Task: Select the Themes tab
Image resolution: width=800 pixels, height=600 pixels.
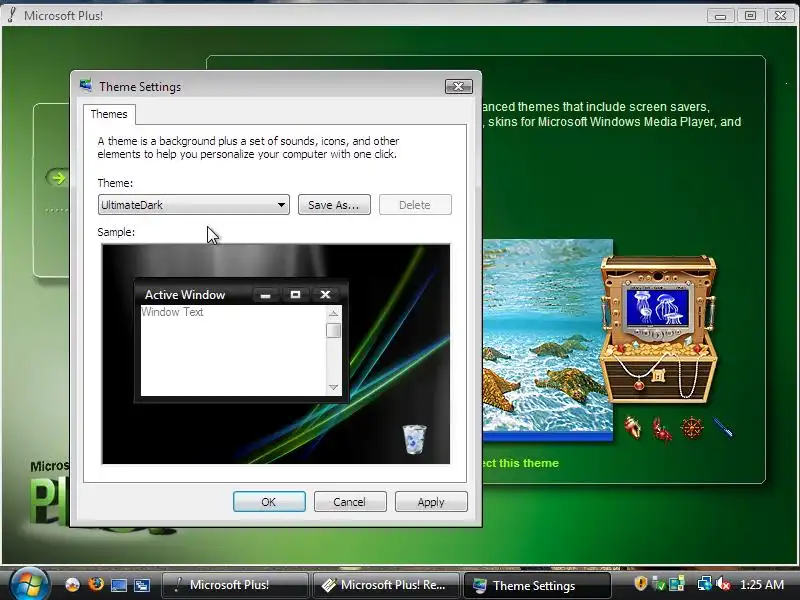Action: [x=109, y=114]
